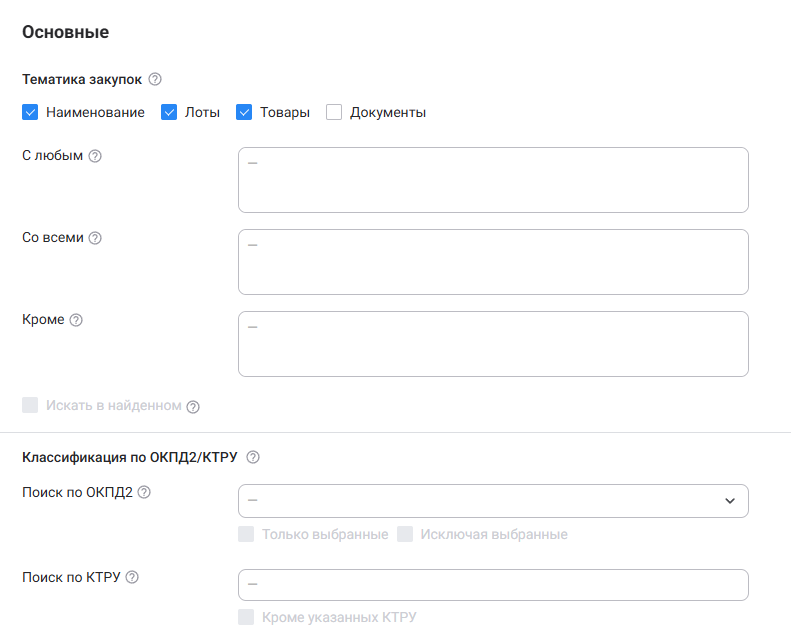Disable the Товары checkbox

(244, 112)
